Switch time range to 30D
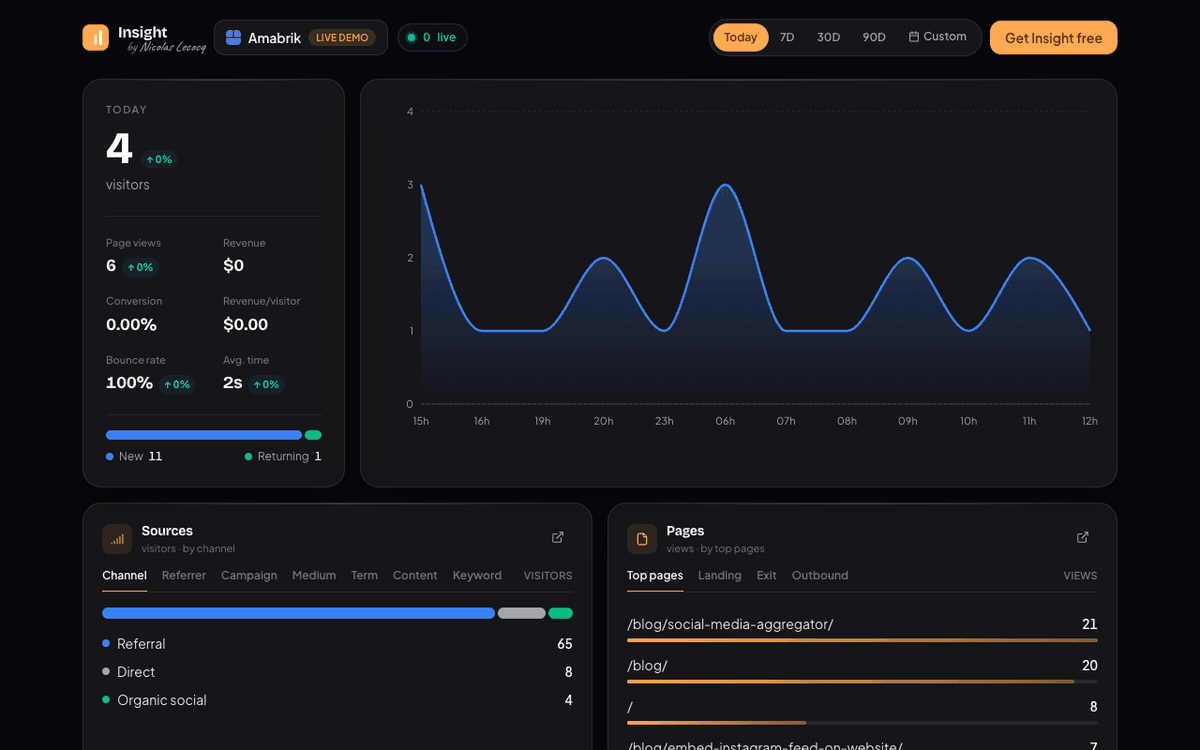Image resolution: width=1200 pixels, height=750 pixels. tap(828, 37)
